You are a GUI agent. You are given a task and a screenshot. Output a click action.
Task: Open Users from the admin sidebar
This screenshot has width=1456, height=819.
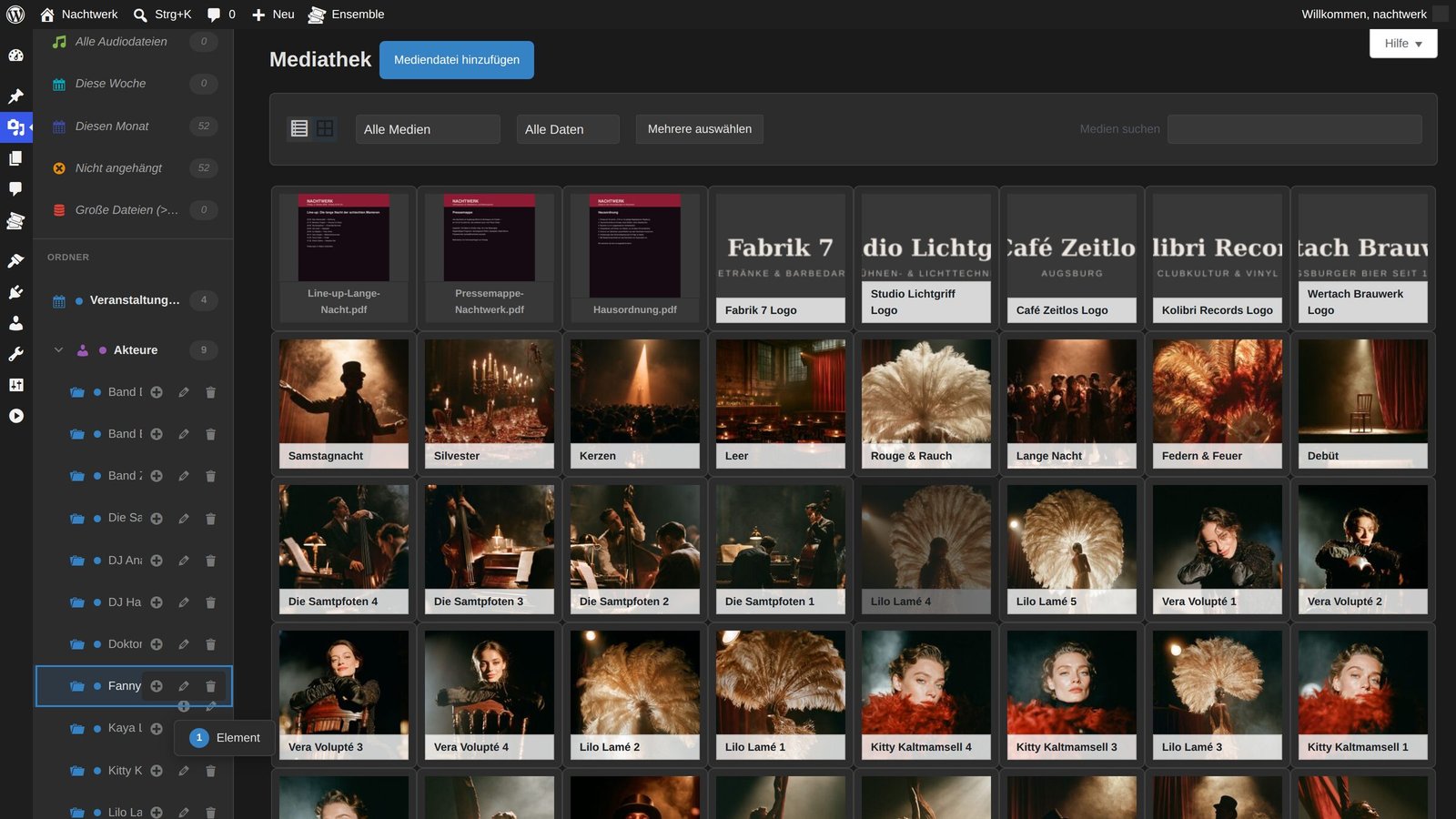15,323
